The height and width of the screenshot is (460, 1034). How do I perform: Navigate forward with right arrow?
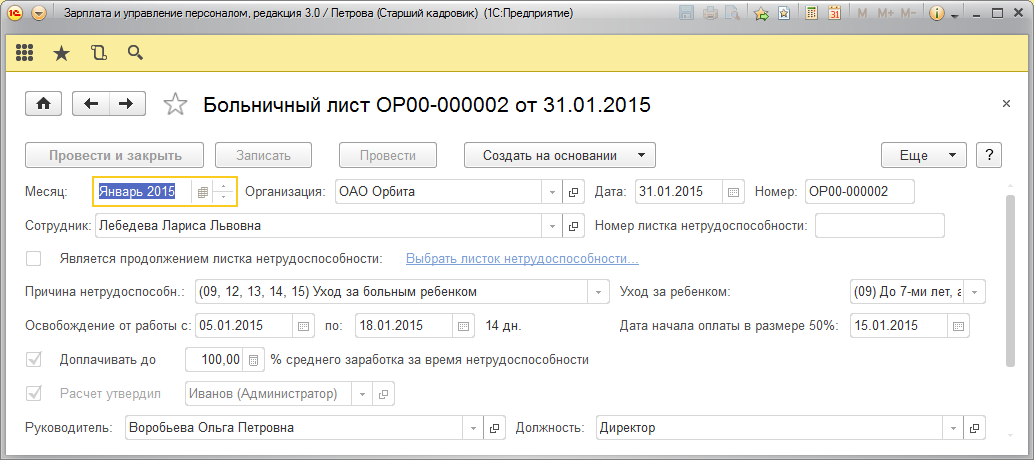(127, 103)
